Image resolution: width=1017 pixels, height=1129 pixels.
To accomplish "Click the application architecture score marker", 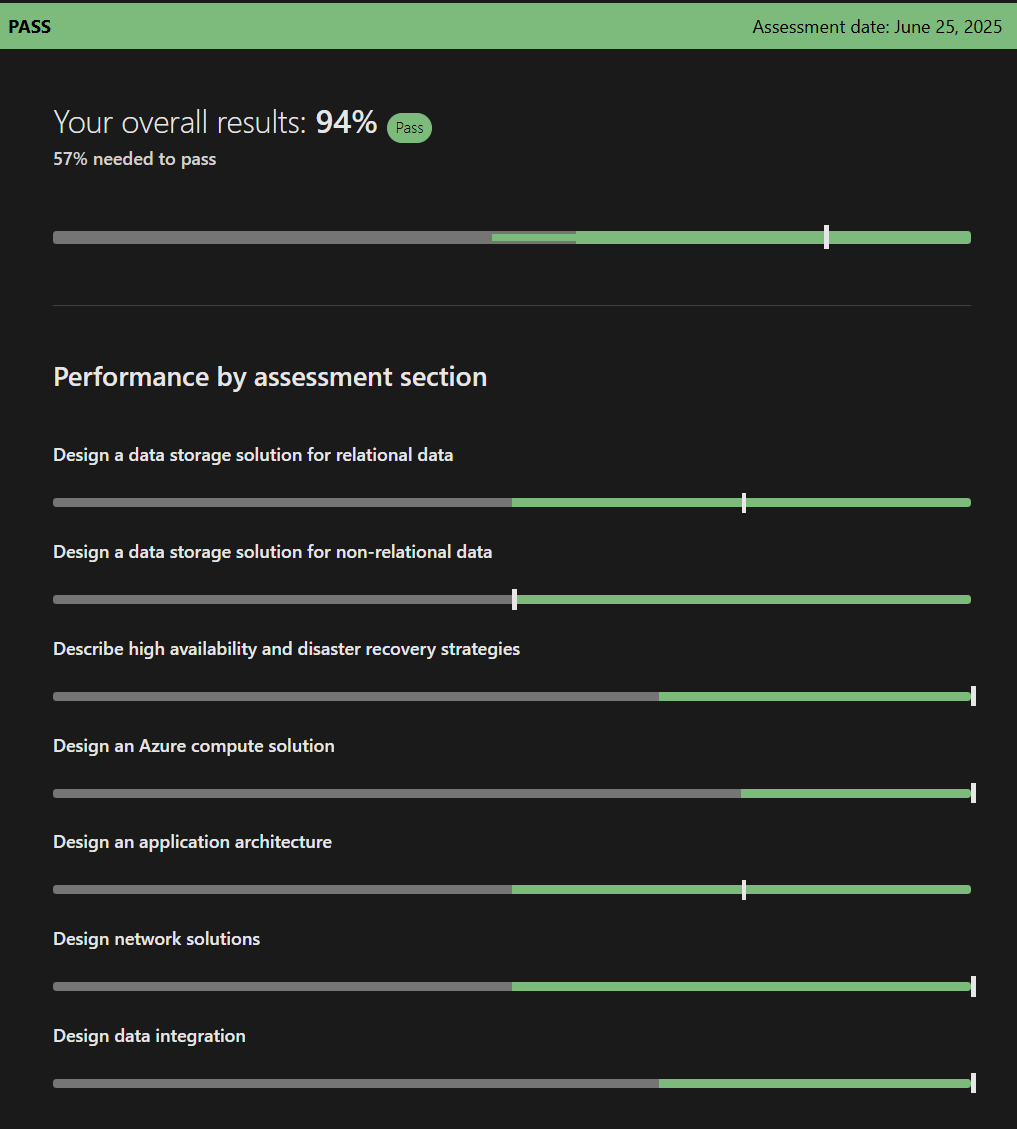I will [x=744, y=890].
